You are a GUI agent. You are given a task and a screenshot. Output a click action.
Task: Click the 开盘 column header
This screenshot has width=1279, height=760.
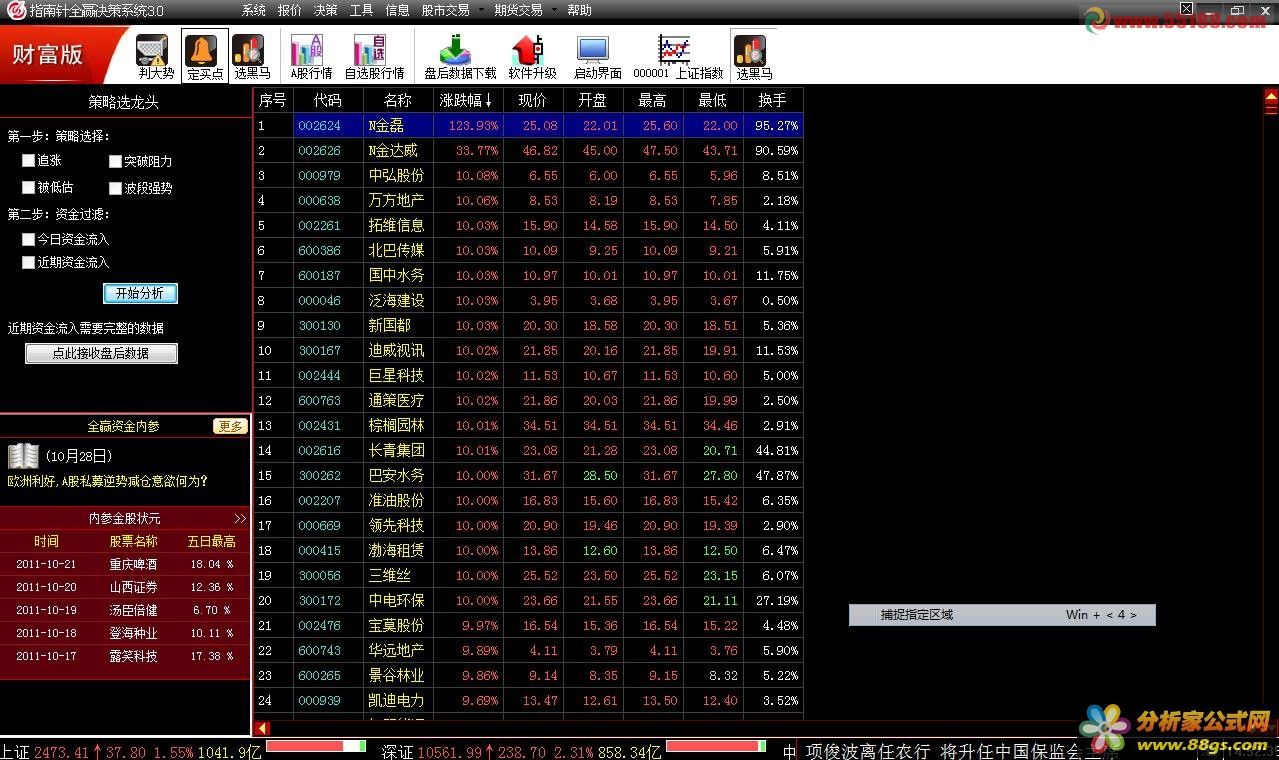point(593,100)
